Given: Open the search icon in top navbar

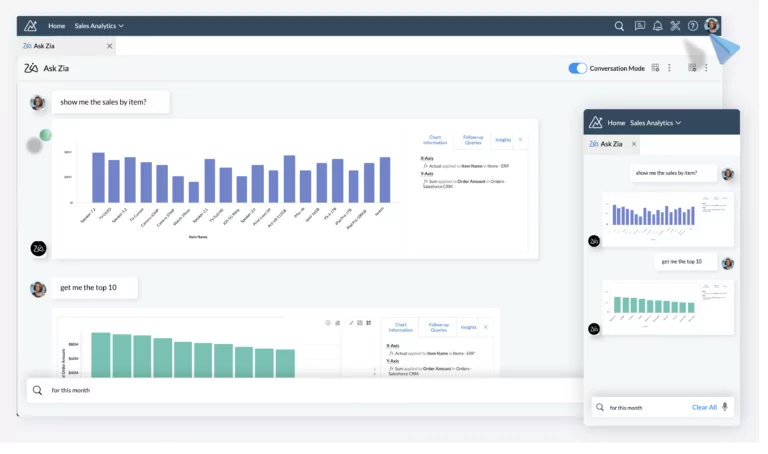Looking at the screenshot, I should pyautogui.click(x=619, y=26).
